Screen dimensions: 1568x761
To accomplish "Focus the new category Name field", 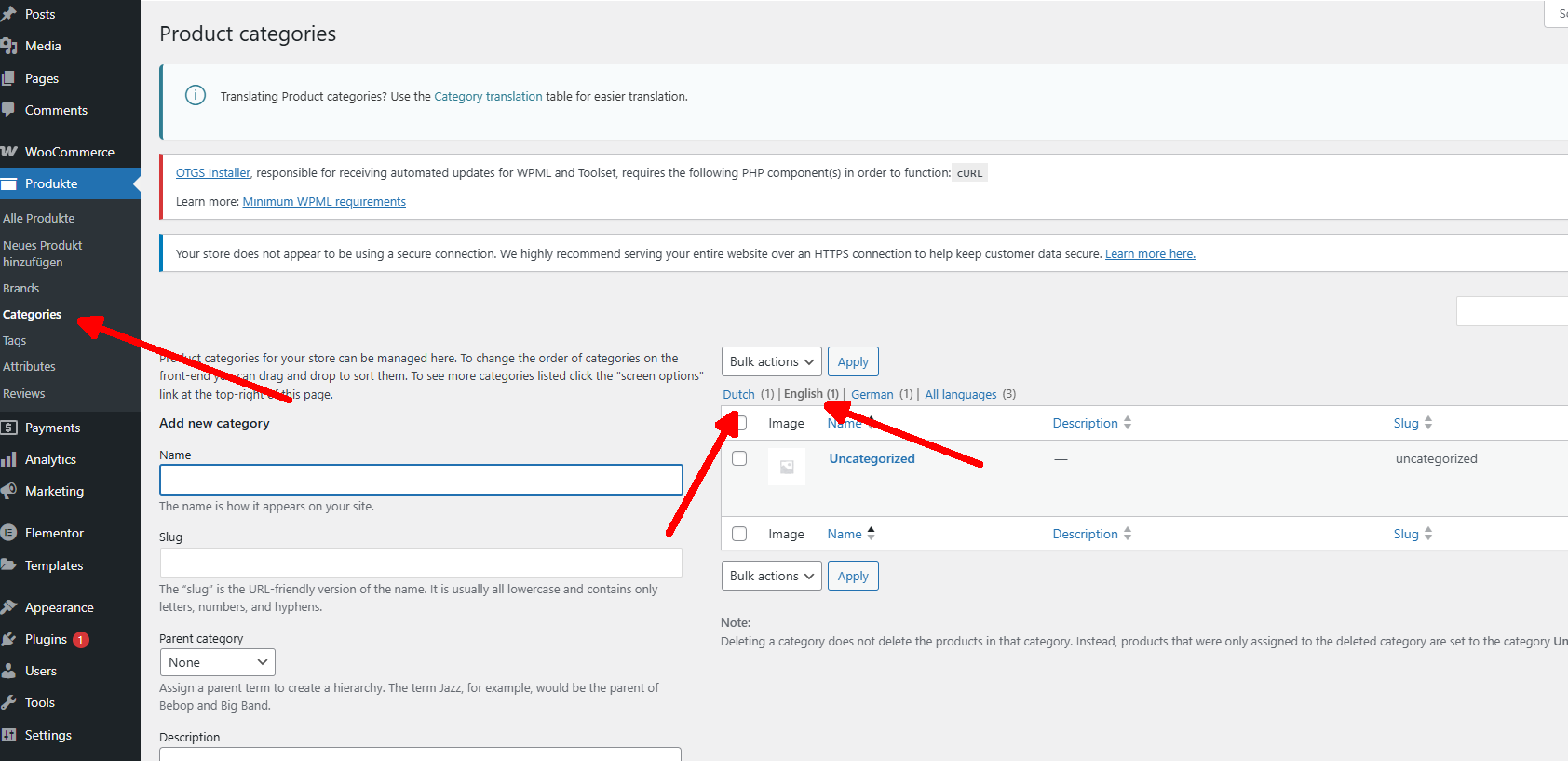I will (x=421, y=480).
